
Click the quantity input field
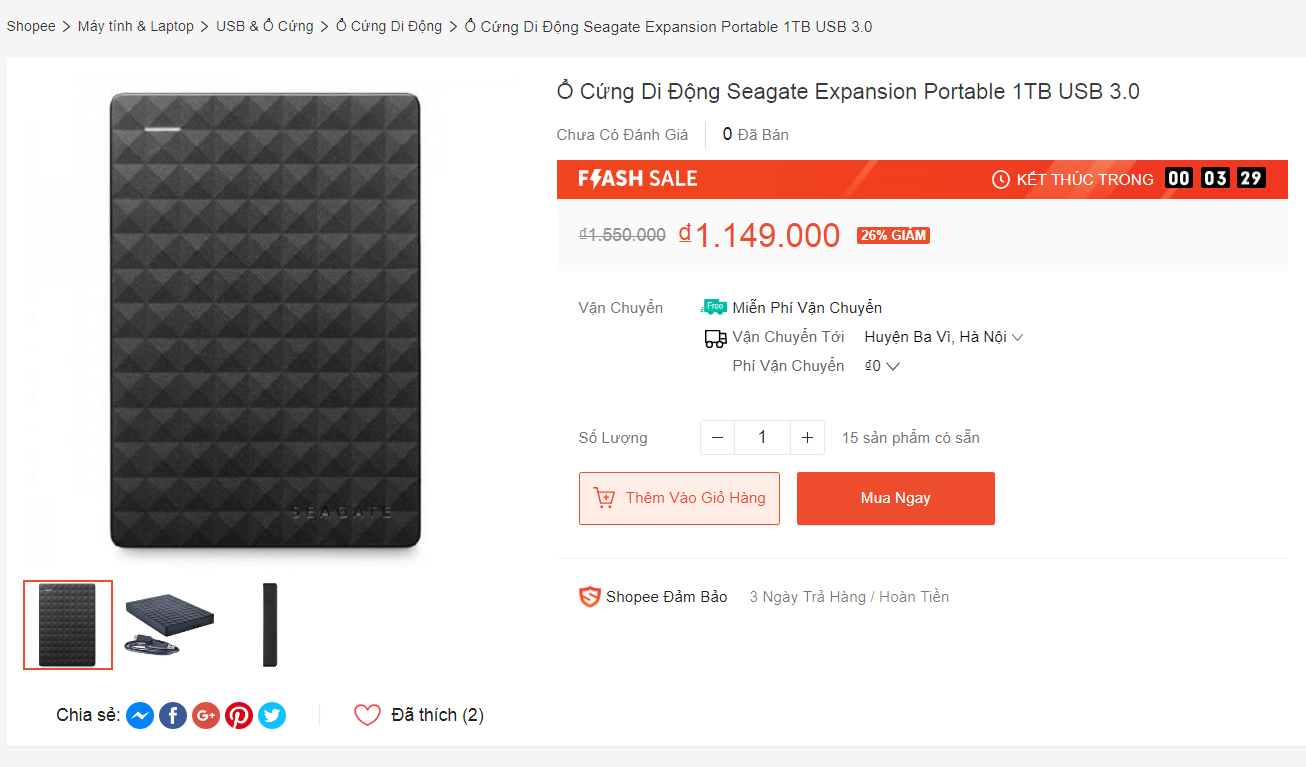pyautogui.click(x=762, y=437)
